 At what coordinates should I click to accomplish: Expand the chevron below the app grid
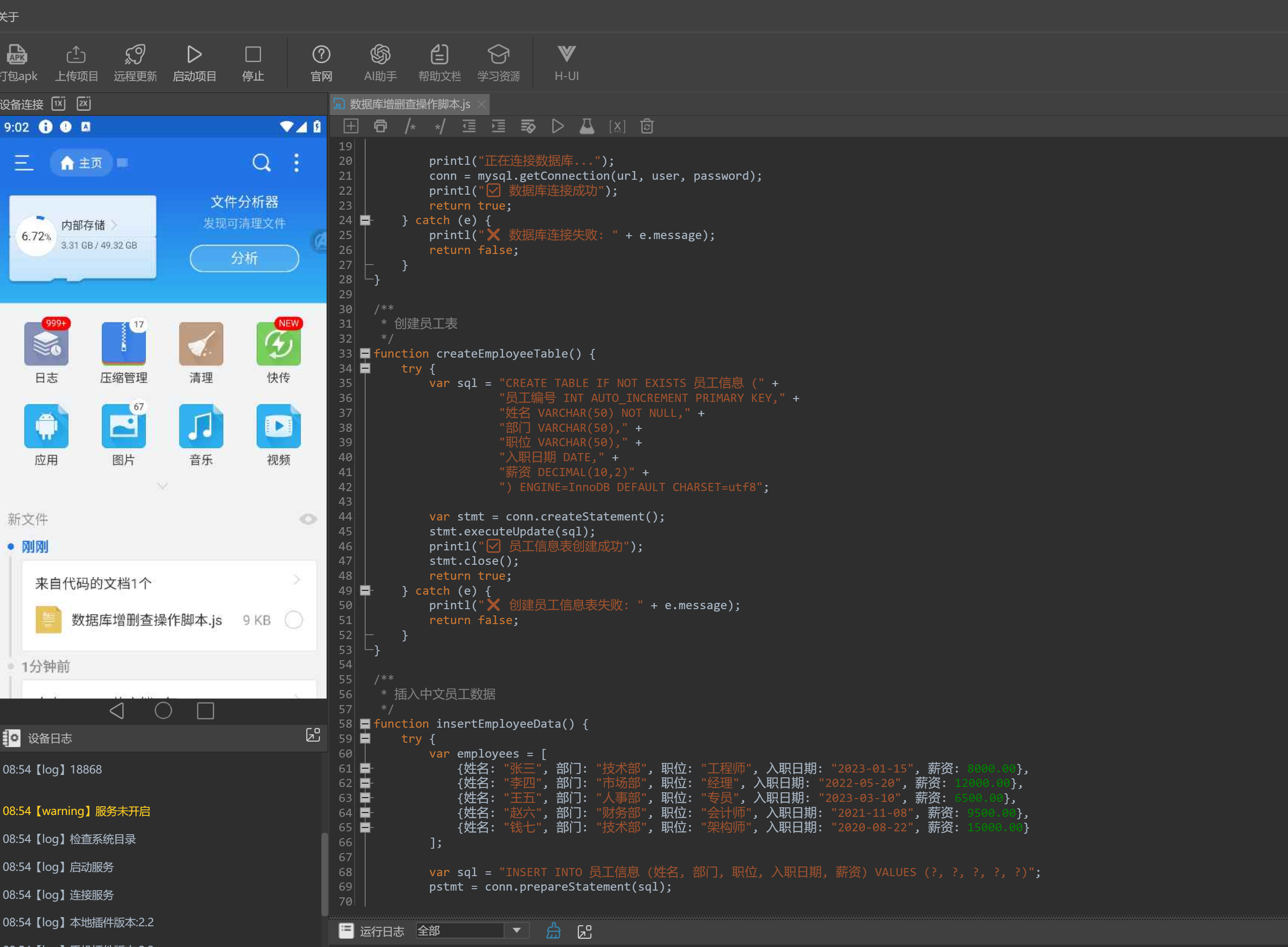162,486
